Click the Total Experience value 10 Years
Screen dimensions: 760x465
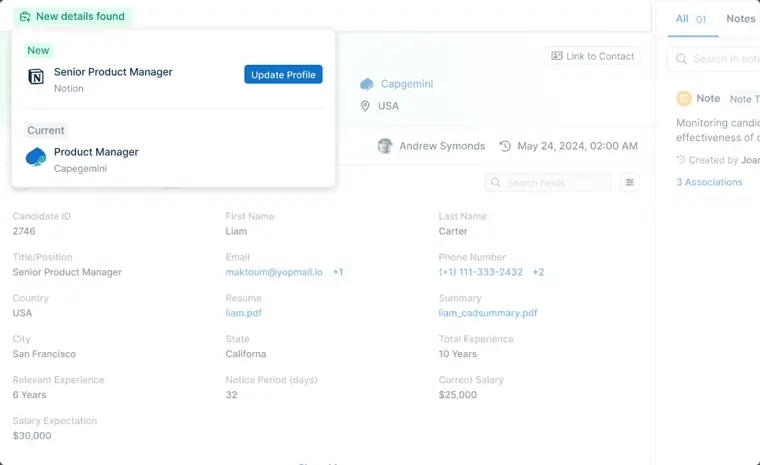458,354
